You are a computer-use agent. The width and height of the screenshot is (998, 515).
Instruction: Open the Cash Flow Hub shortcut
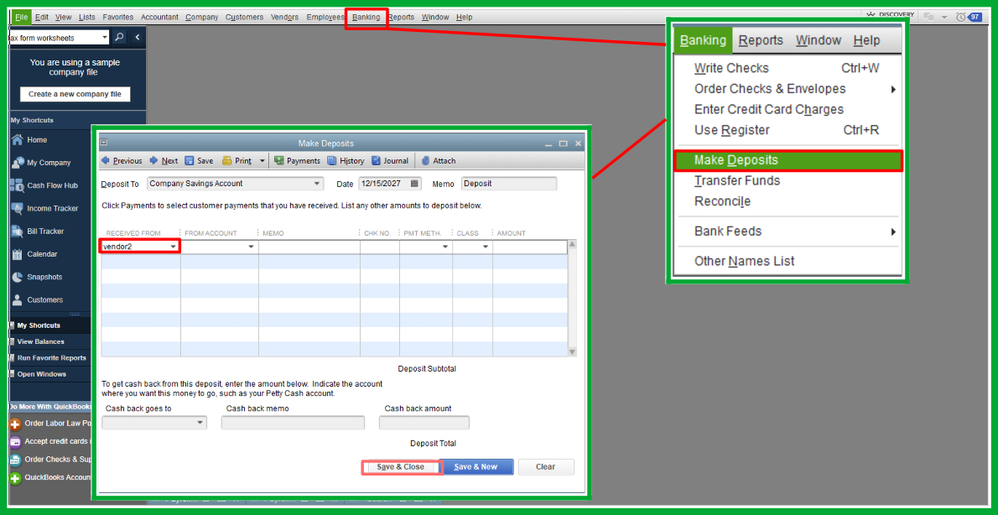click(x=52, y=186)
